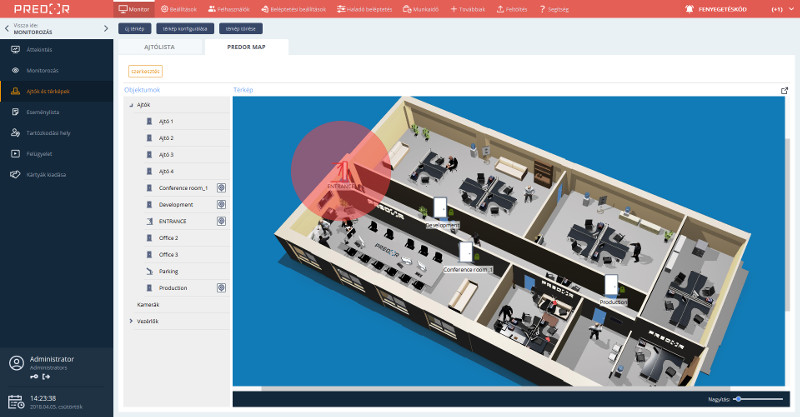Viewport: 800px width, 417px height.
Task: Click locate icon for Production row
Action: click(x=221, y=288)
